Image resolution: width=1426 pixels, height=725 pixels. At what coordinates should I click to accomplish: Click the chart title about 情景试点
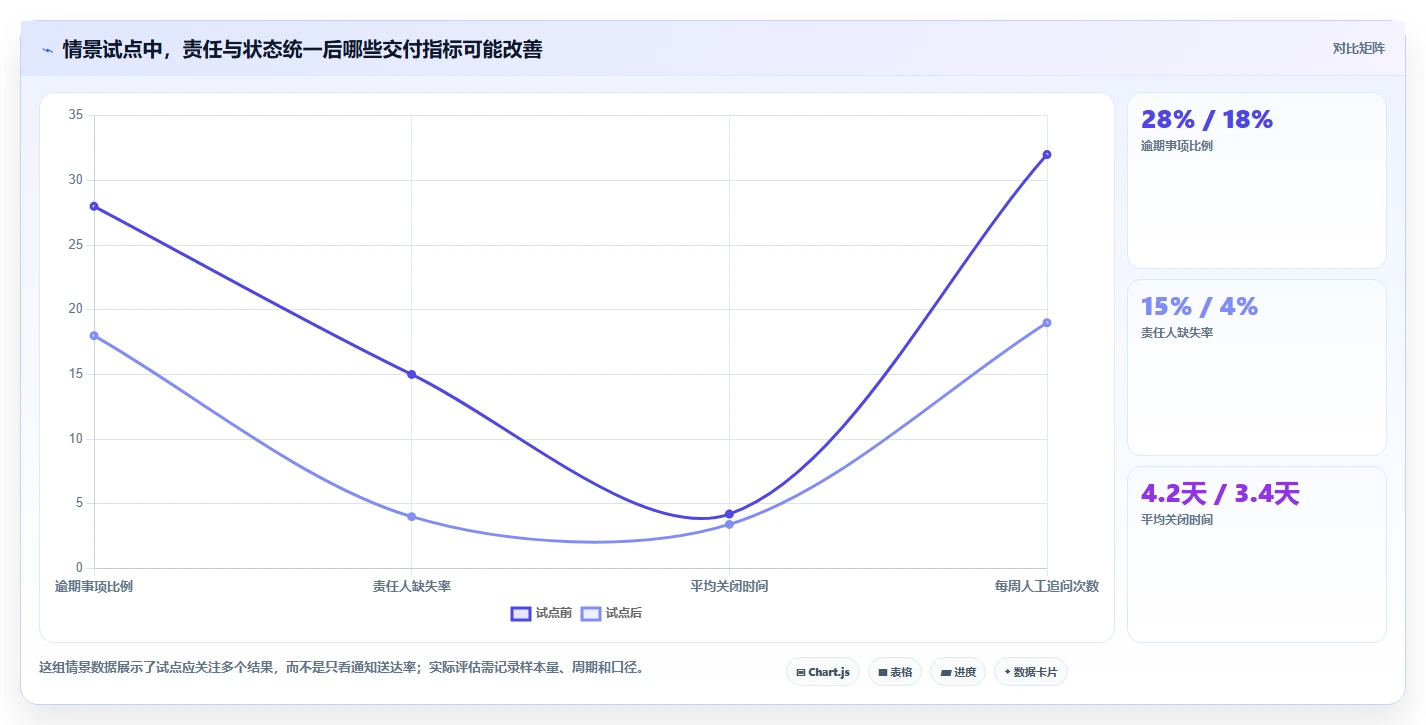click(x=302, y=50)
